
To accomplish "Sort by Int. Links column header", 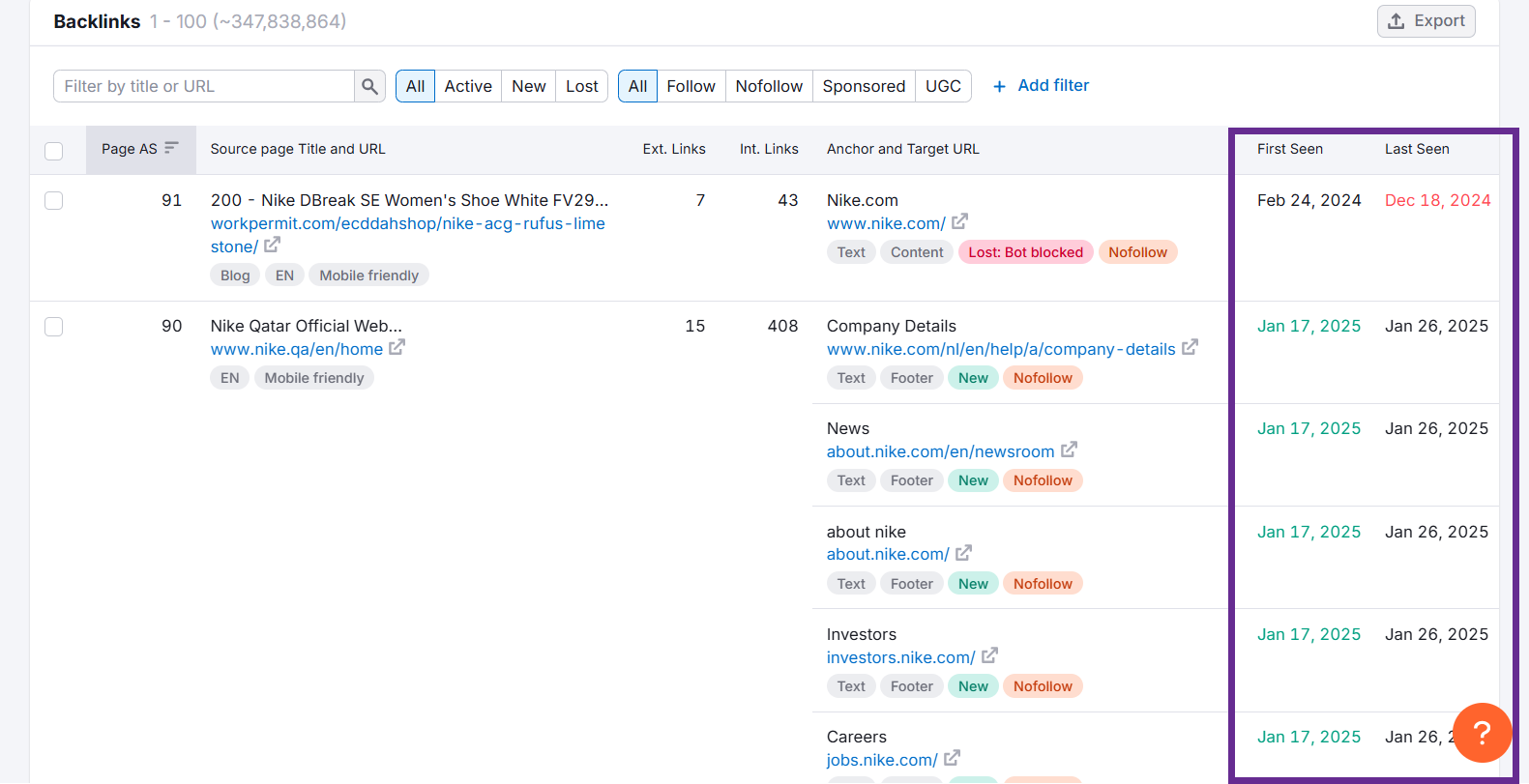I will tap(769, 149).
